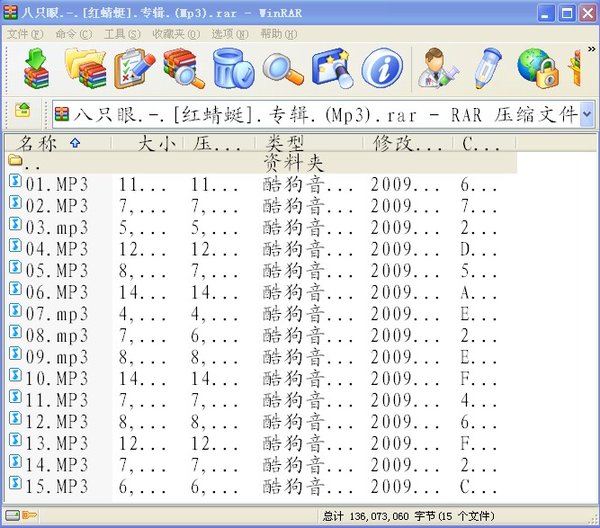Click the Comment pencil icon
The width and height of the screenshot is (600, 528).
pos(488,69)
